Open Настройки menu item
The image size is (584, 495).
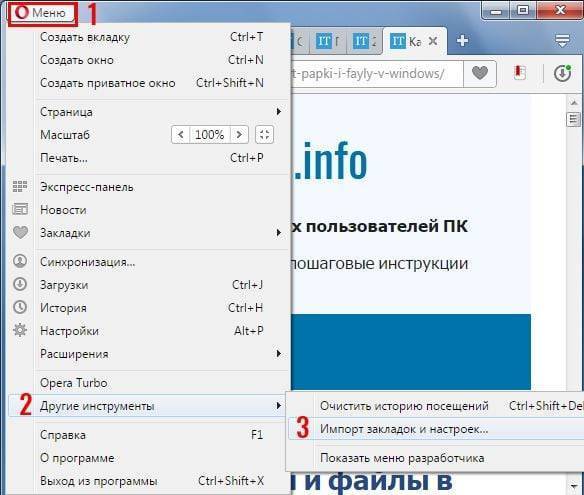coord(162,331)
